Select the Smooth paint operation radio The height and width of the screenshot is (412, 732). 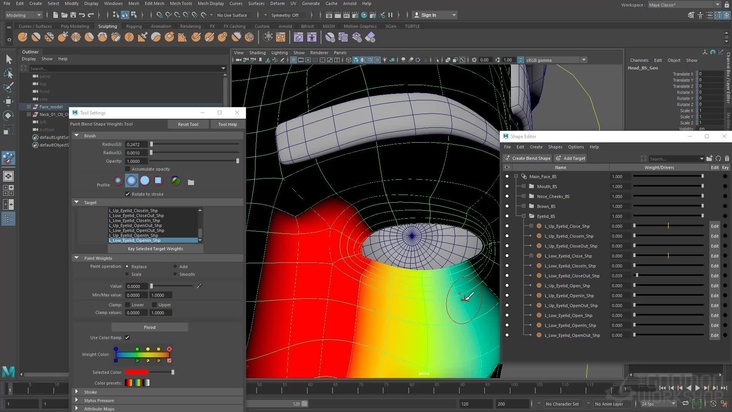[175, 274]
